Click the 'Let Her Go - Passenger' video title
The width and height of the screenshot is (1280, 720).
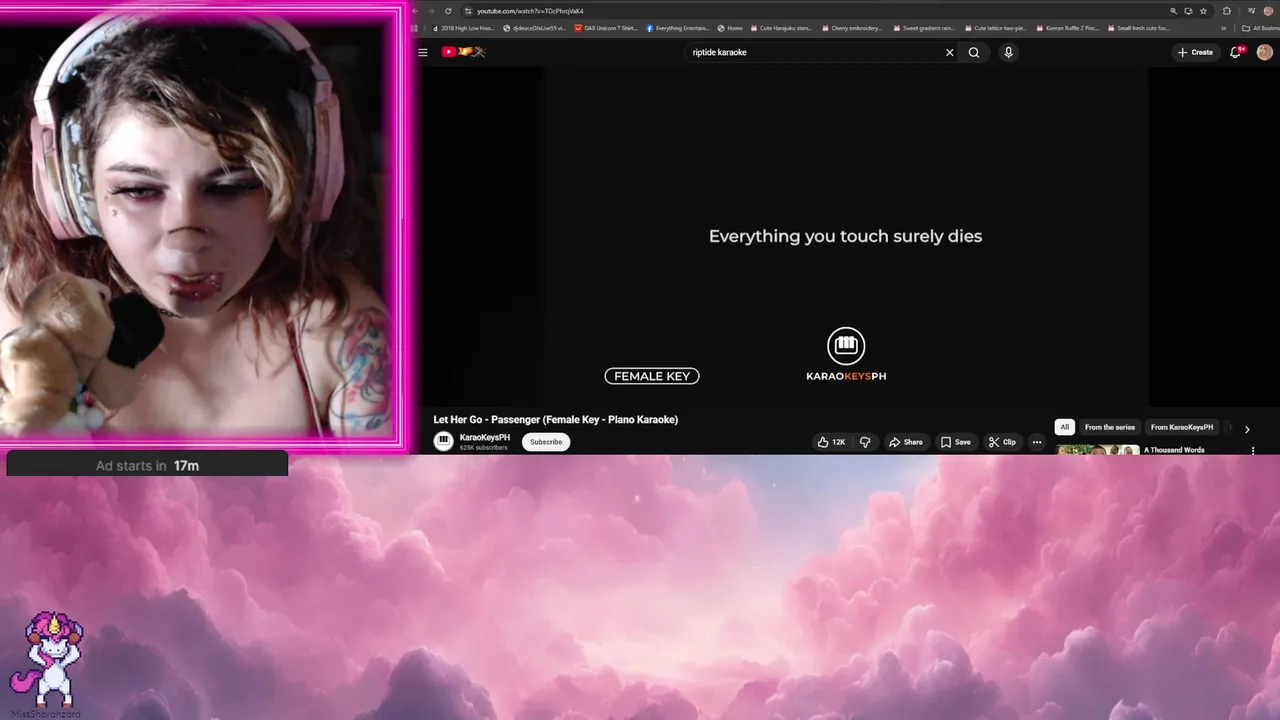coord(556,420)
